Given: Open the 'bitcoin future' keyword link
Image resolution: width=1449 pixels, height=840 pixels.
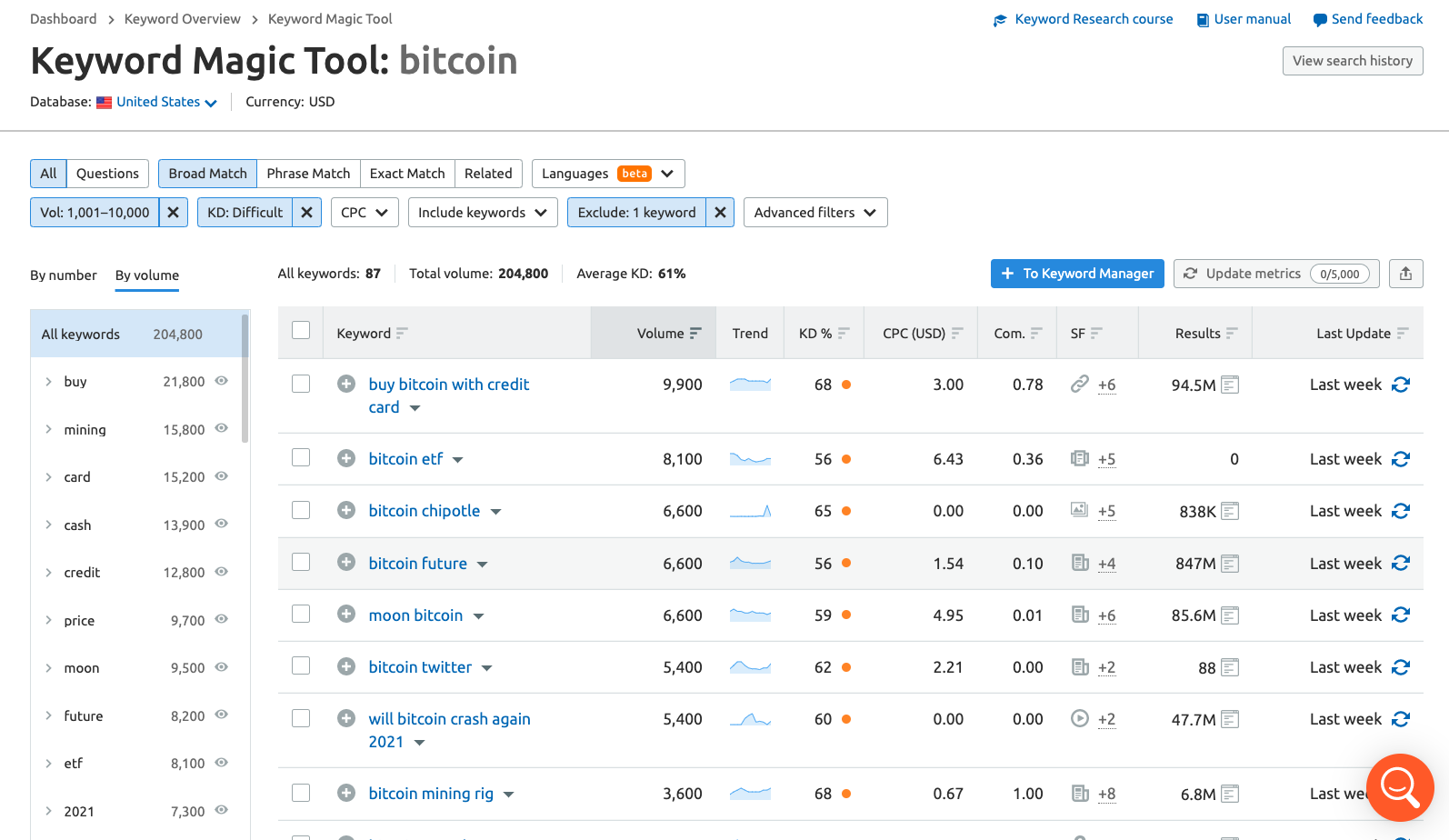Looking at the screenshot, I should [418, 564].
